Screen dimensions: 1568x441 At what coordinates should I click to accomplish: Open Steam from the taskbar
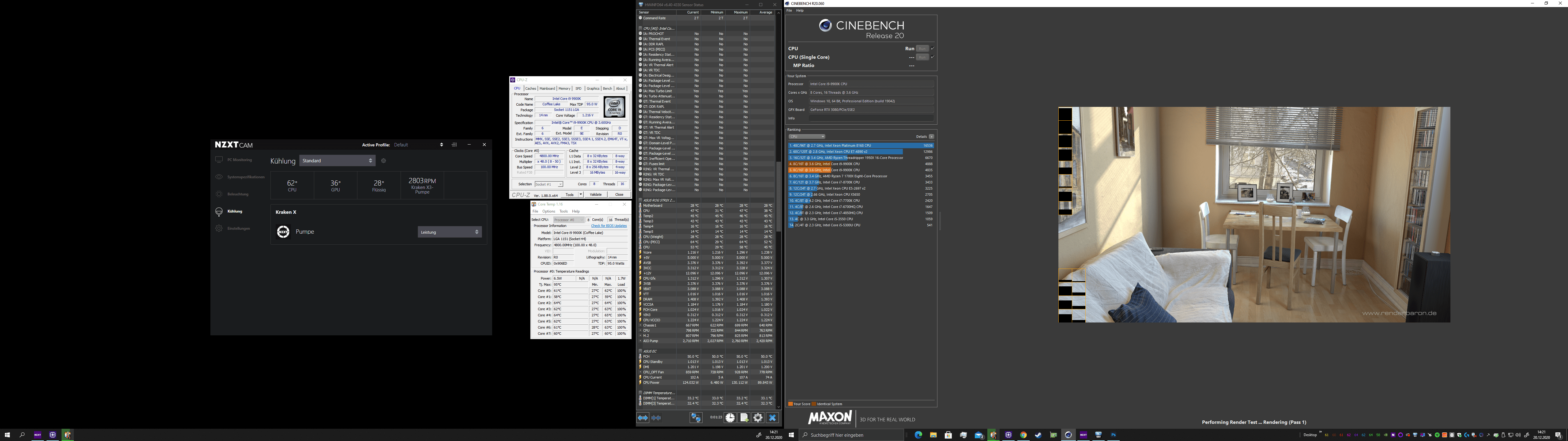[1038, 435]
